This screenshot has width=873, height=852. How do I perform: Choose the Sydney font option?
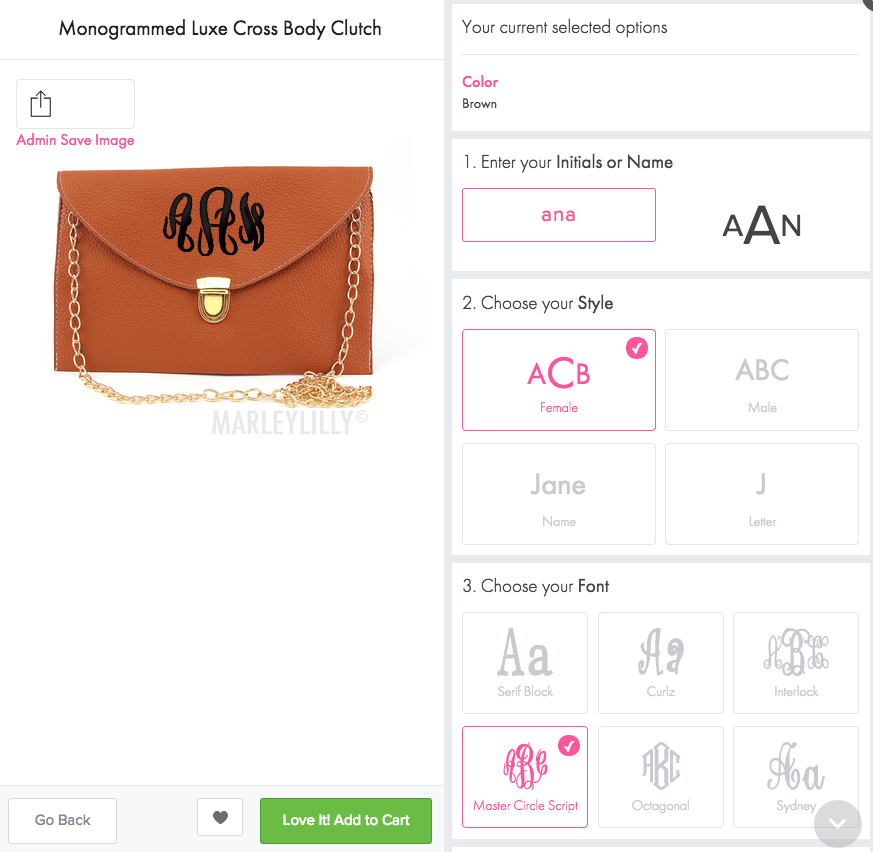click(x=796, y=776)
